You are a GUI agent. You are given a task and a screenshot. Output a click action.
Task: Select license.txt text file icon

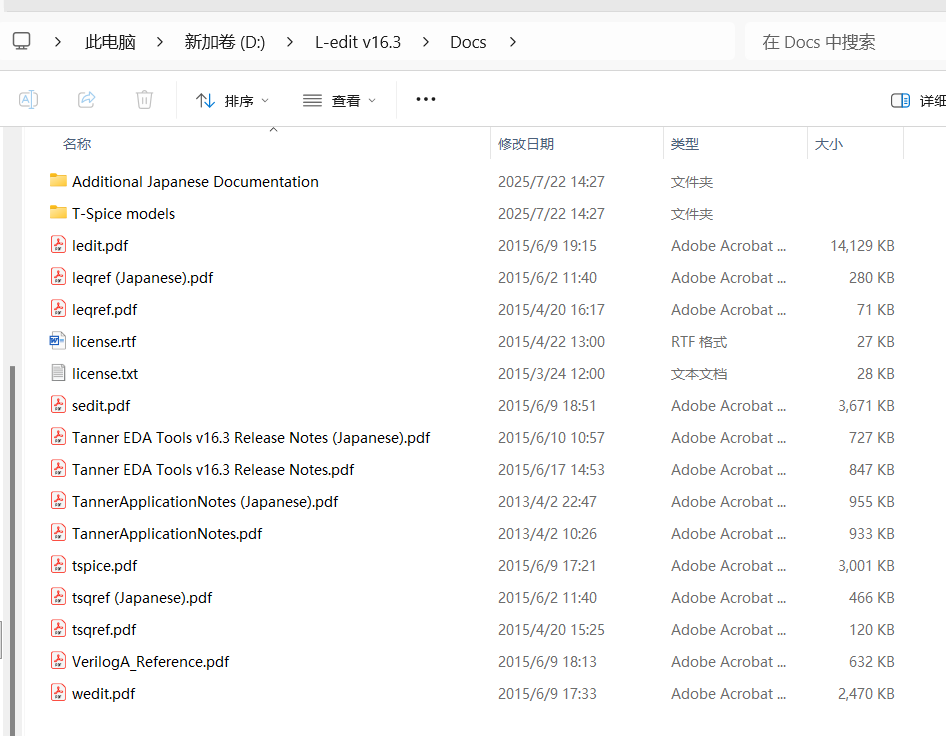pos(58,373)
